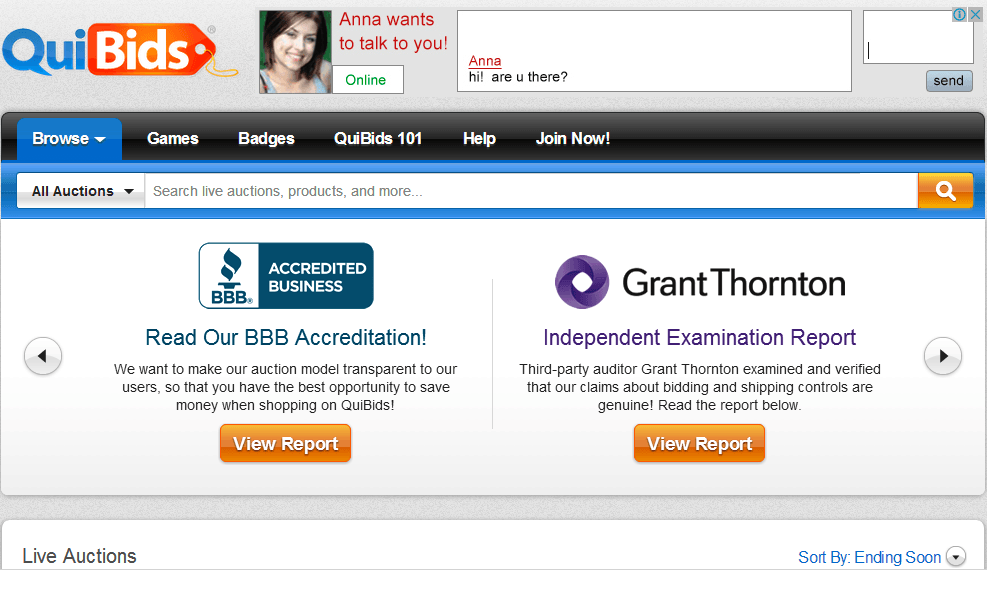Click the Grant Thornton logo
This screenshot has width=987, height=592.
click(700, 282)
